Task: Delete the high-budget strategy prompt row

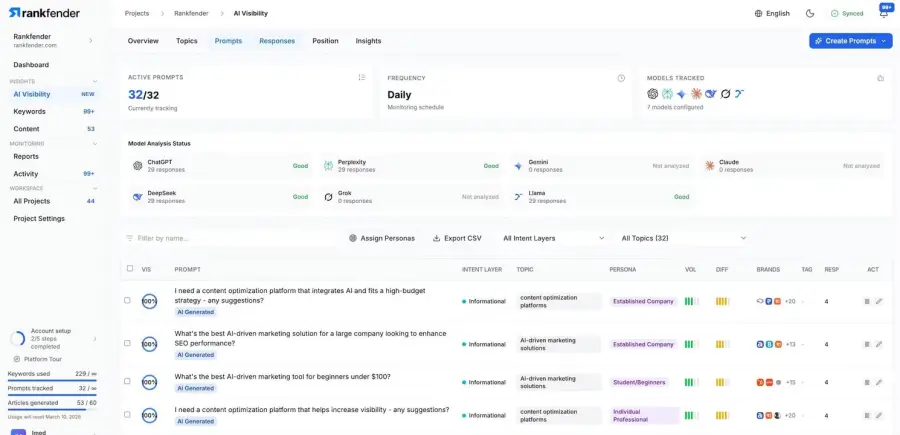Action: 867,301
